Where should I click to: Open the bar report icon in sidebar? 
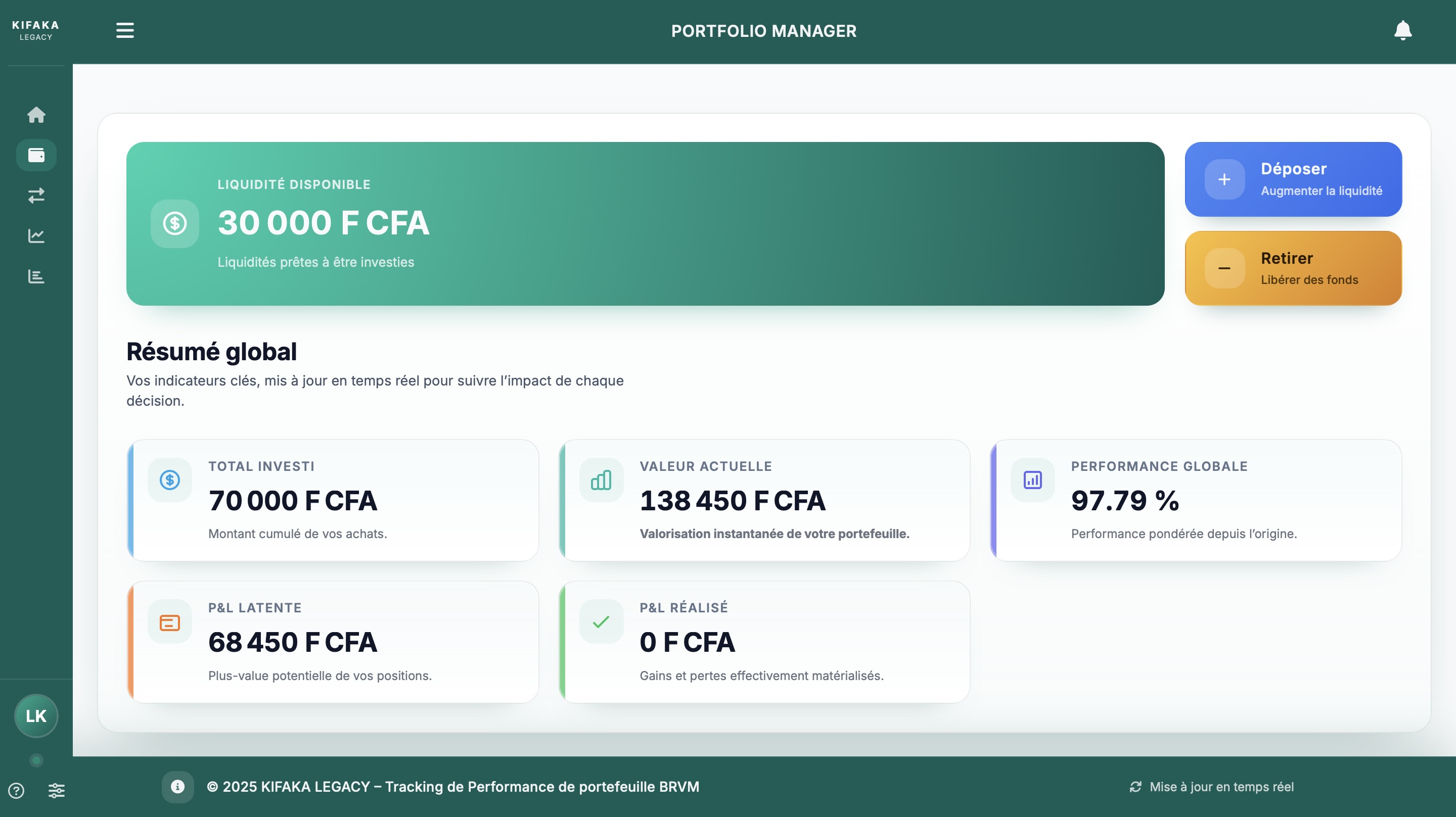[36, 276]
